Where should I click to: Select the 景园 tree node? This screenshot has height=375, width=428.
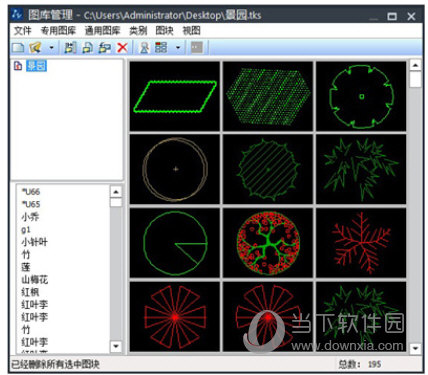coord(36,66)
